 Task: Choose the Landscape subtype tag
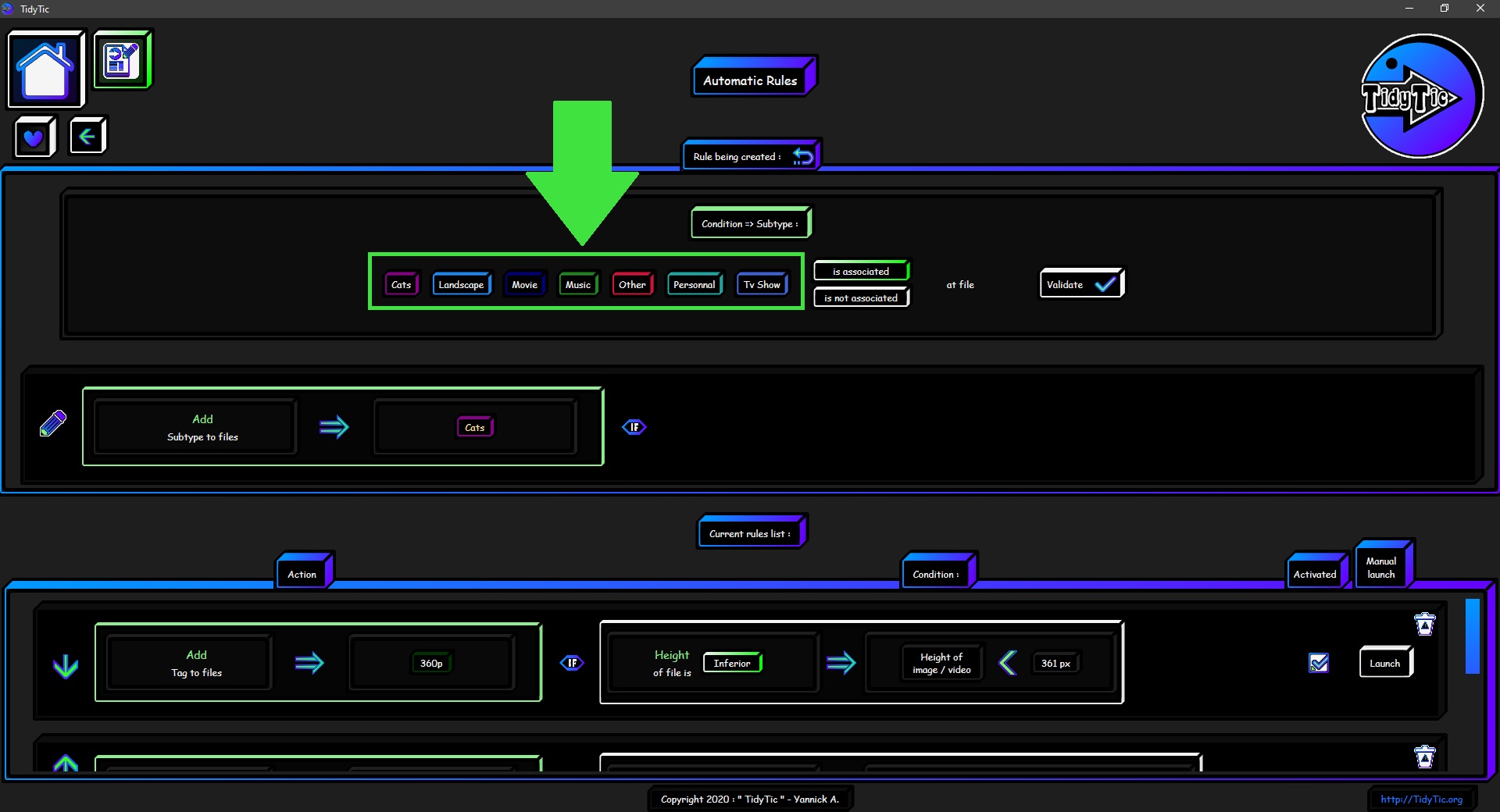click(462, 284)
